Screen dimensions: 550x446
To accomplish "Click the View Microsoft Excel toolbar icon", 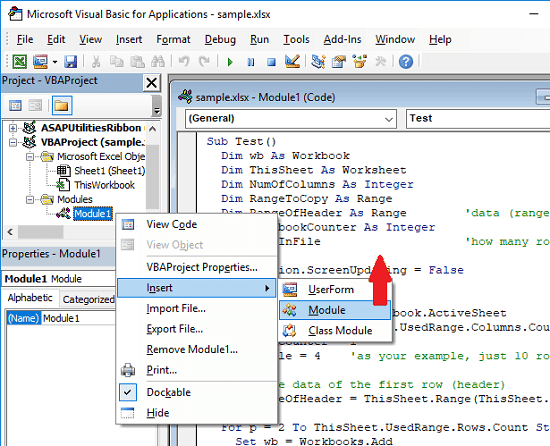I will click(20, 62).
